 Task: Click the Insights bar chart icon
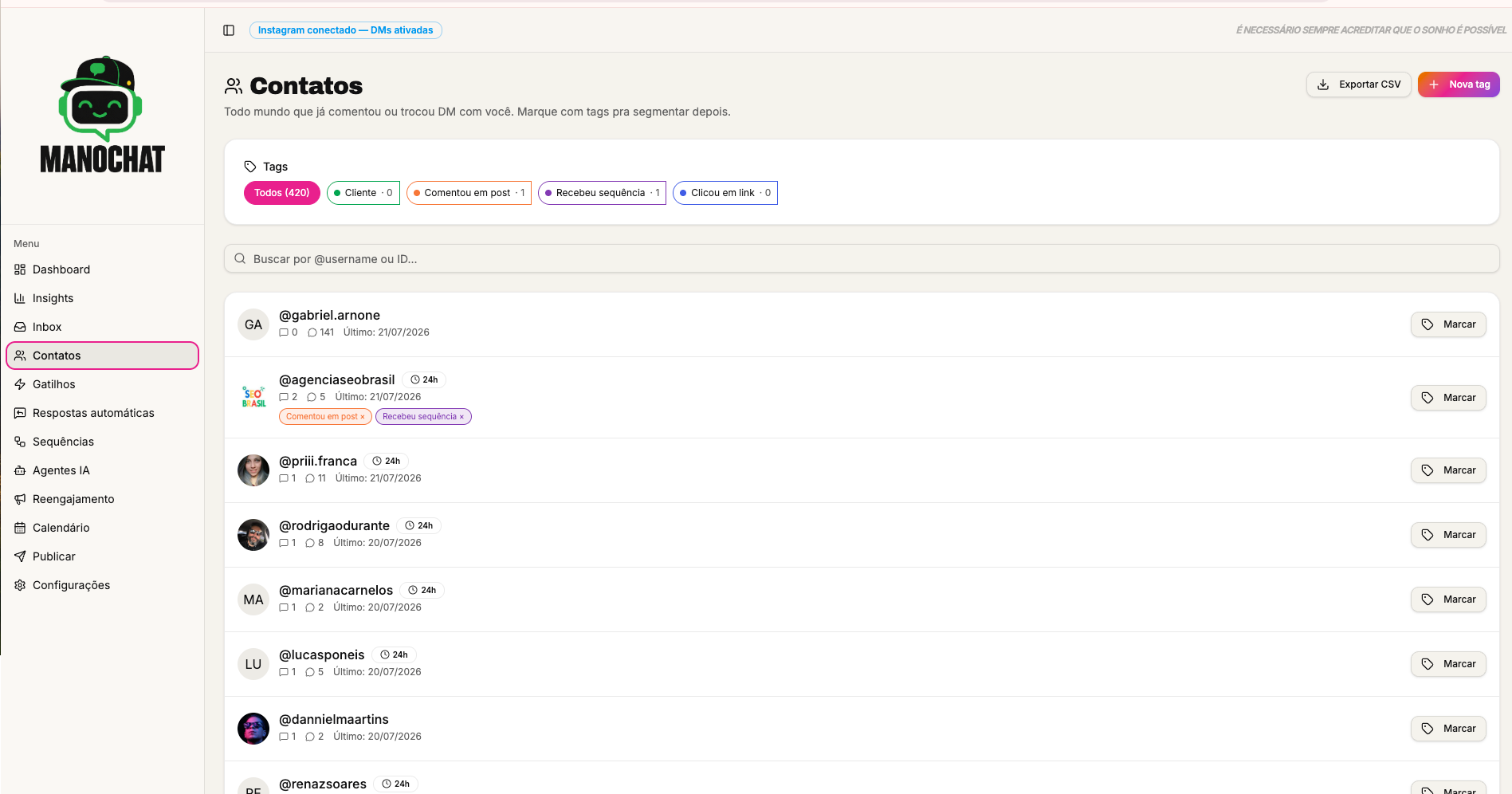[20, 298]
